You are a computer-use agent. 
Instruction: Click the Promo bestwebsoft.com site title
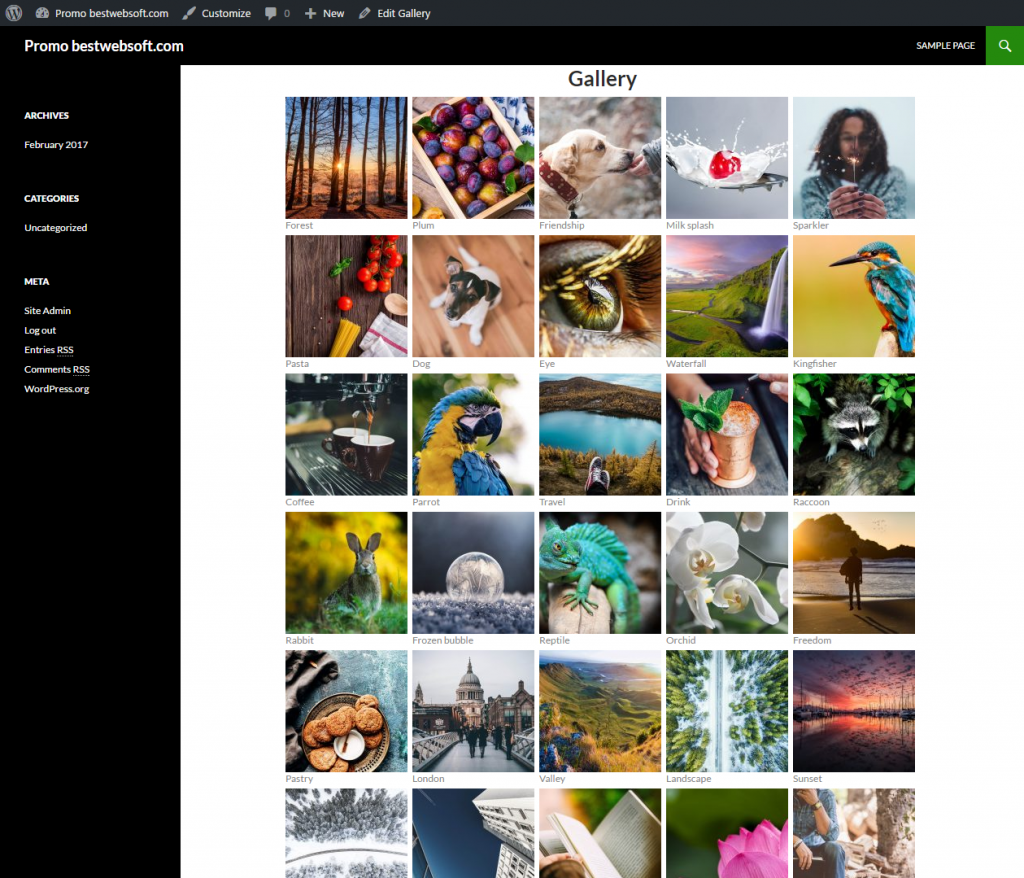104,46
